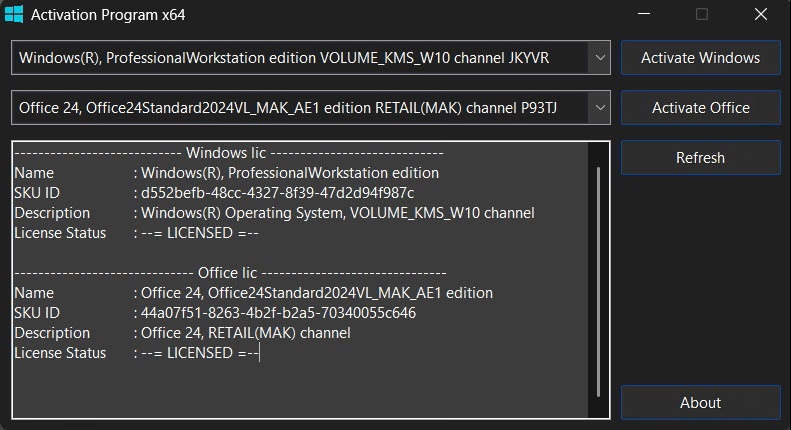
Task: Click the Office License Status LICENSED value
Action: coord(200,353)
